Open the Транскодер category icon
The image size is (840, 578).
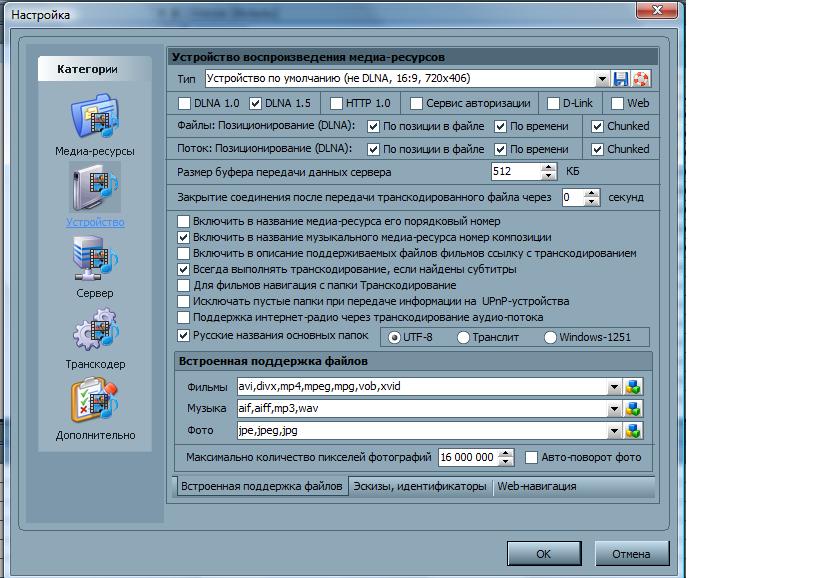point(94,332)
